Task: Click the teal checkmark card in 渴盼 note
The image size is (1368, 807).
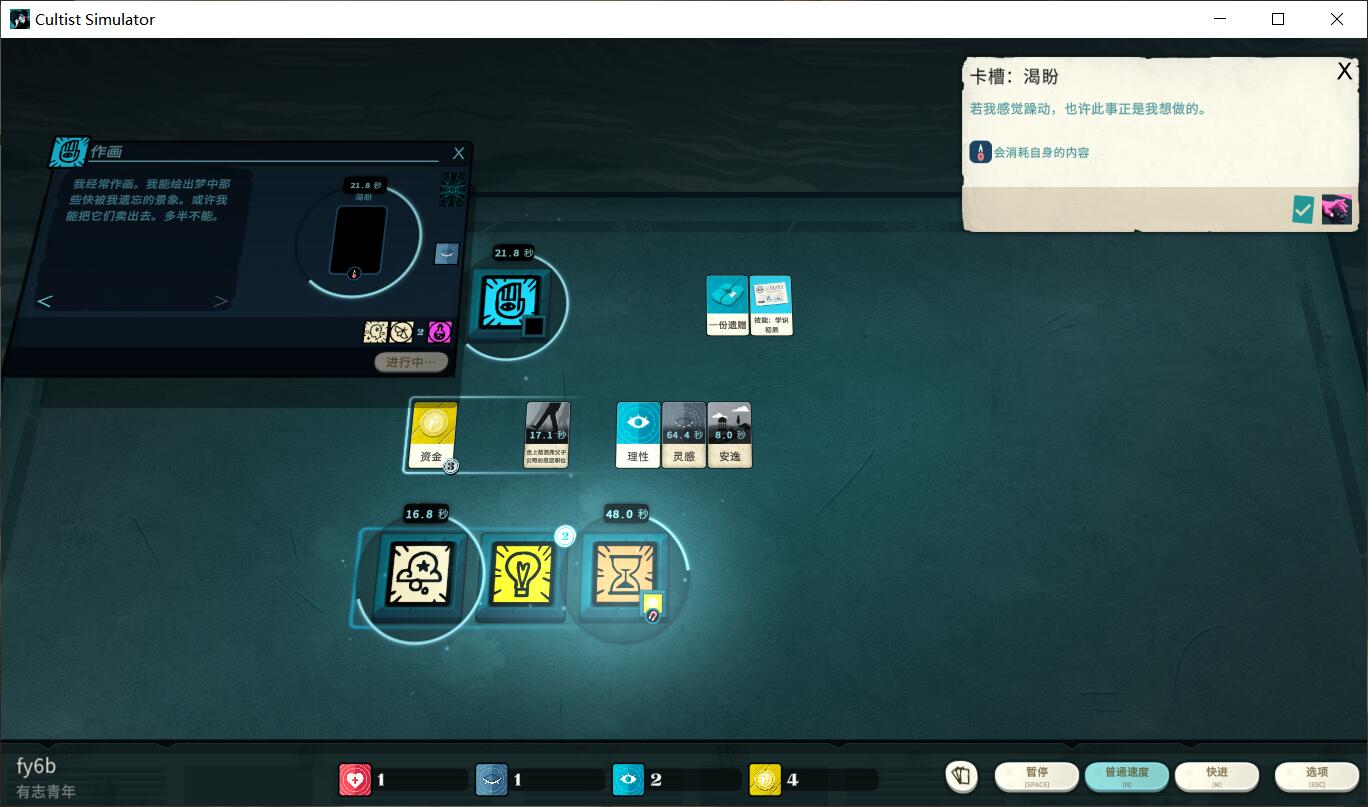Action: pos(1303,209)
